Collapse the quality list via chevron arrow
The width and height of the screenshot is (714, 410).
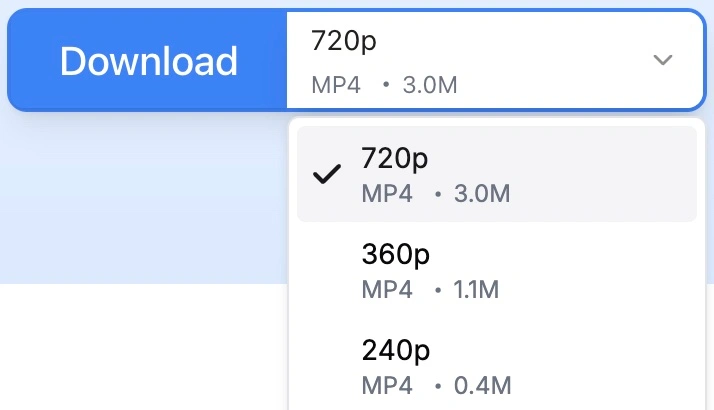pos(663,60)
